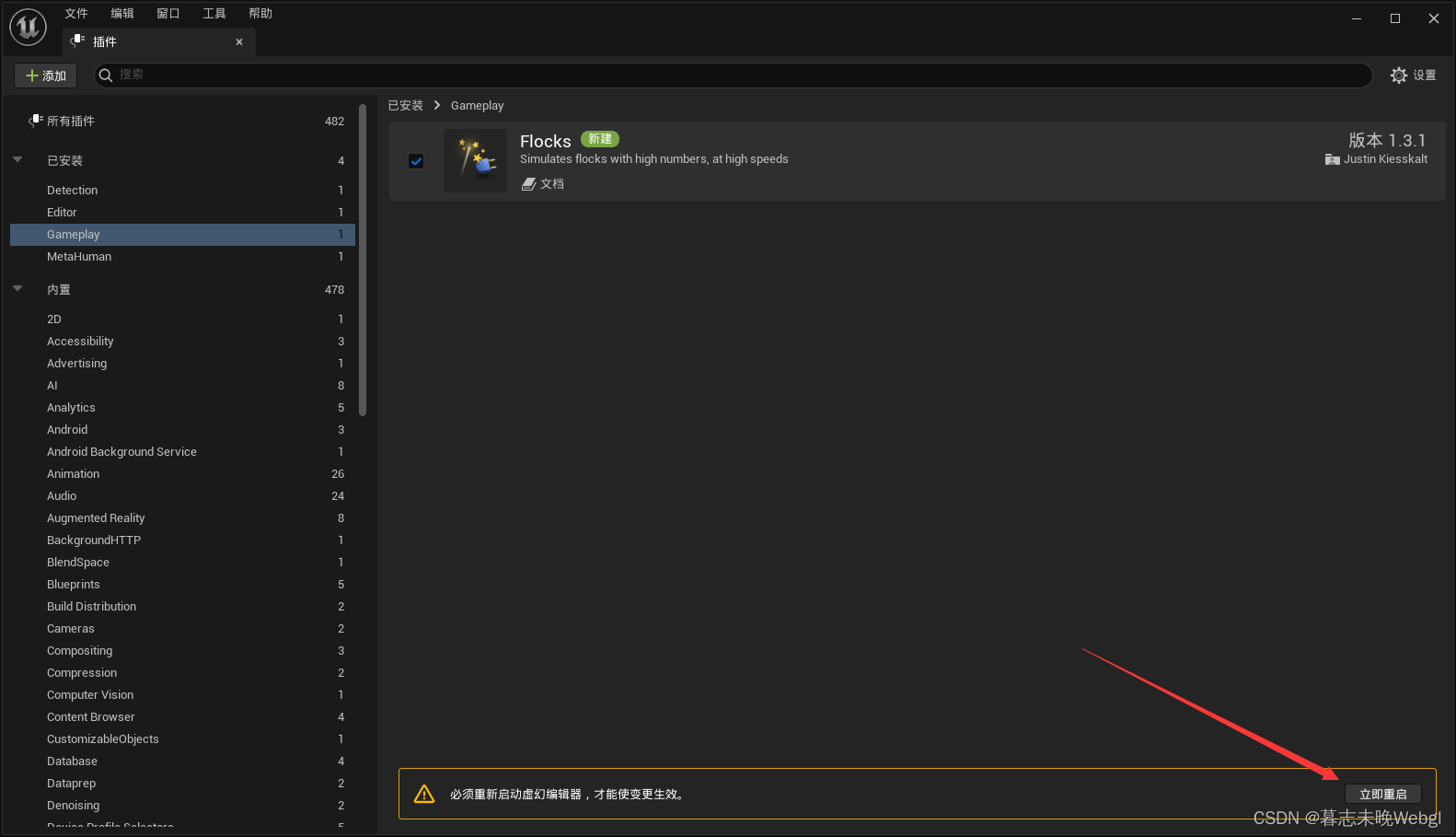Click the all plugins icon in sidebar
The width and height of the screenshot is (1456, 837).
click(36, 121)
